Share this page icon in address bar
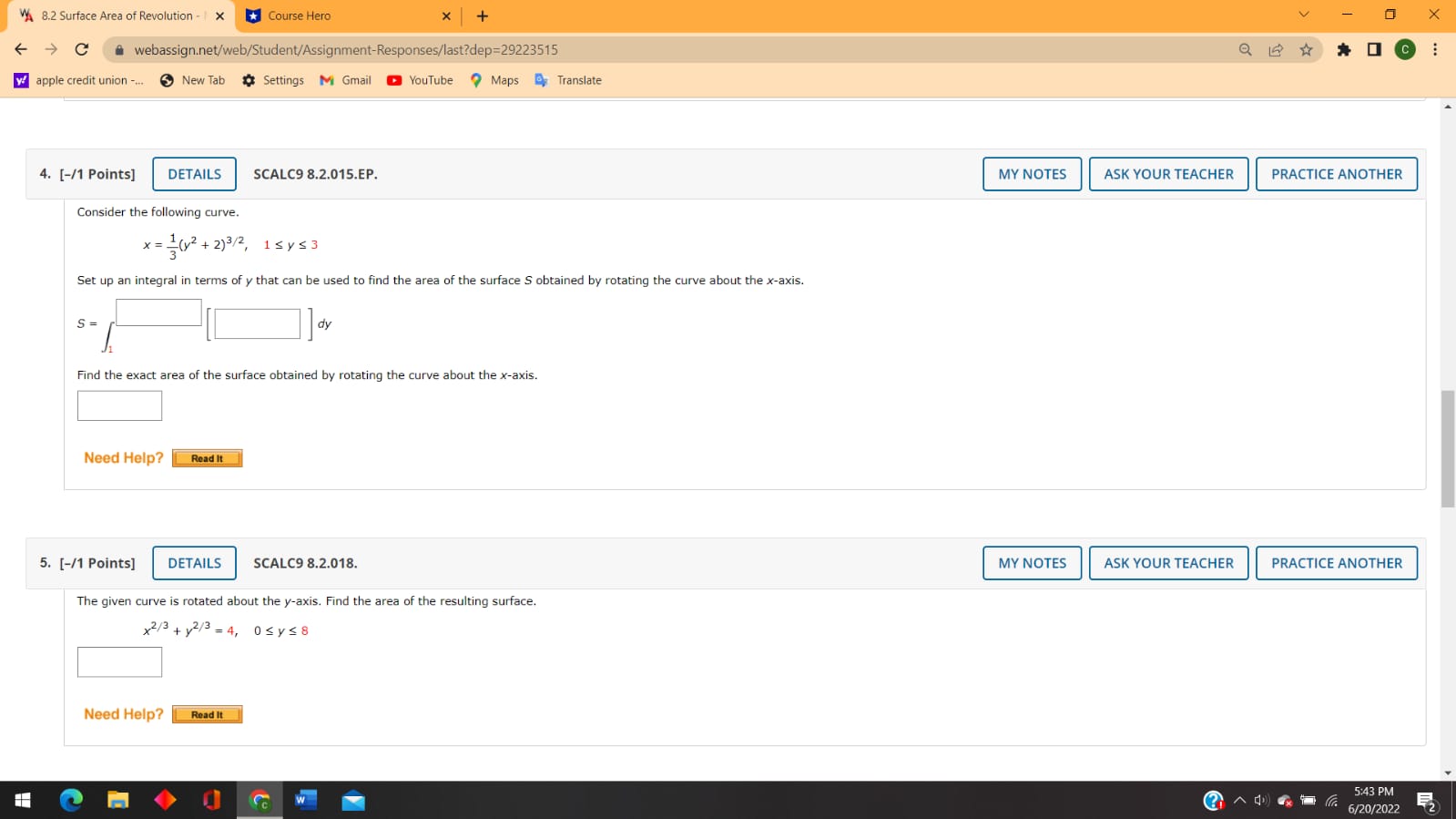Screen dimensions: 1456x819 [x=1276, y=49]
